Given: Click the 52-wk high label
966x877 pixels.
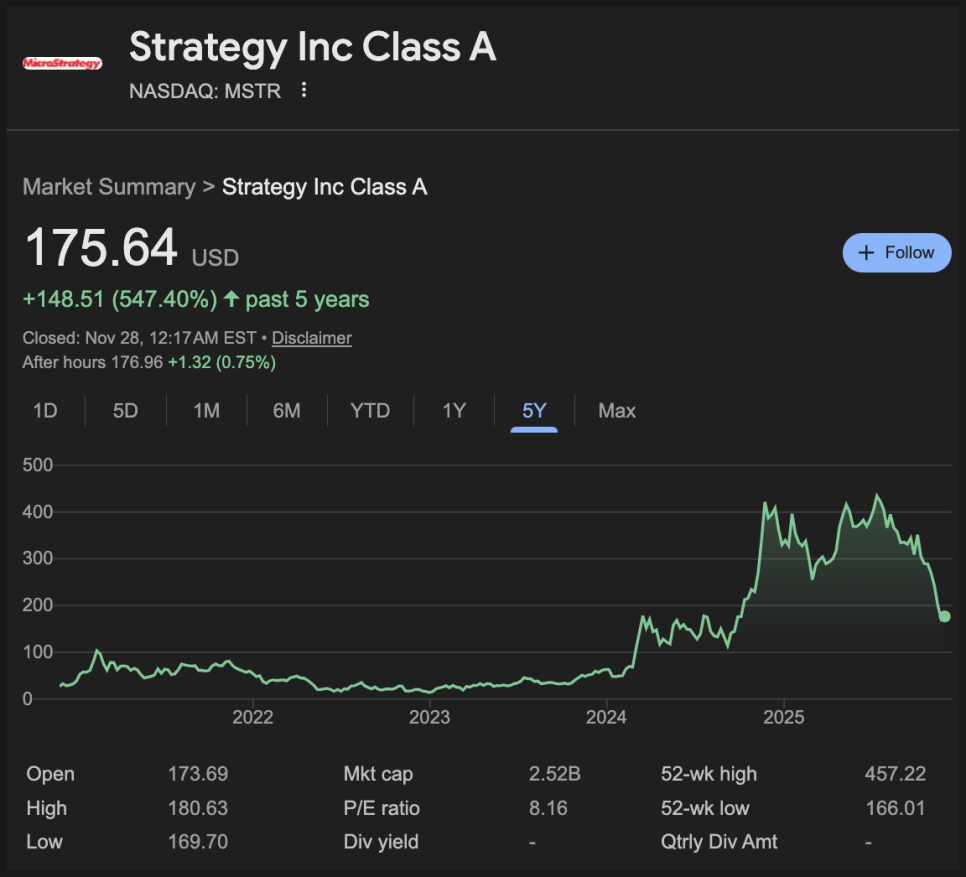Looking at the screenshot, I should [x=709, y=774].
